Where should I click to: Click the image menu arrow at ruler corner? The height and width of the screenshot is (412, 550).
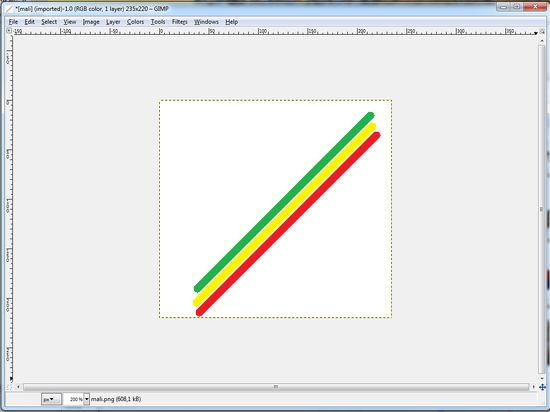[9, 31]
